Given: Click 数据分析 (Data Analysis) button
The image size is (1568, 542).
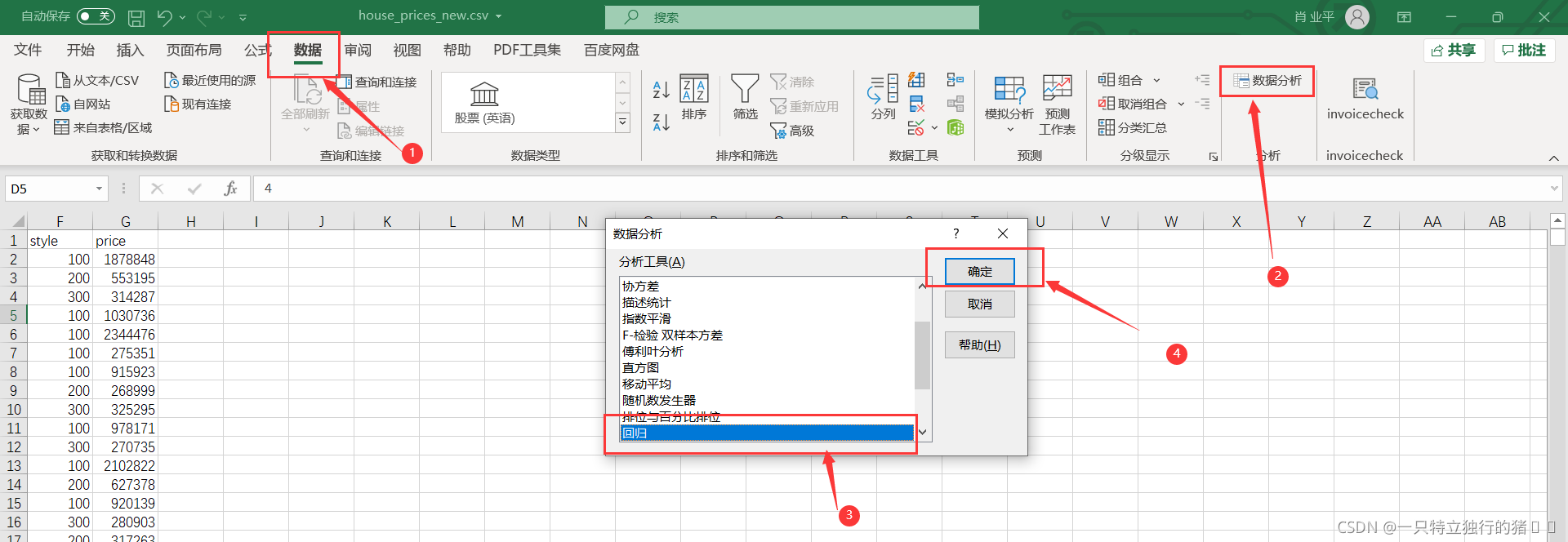Looking at the screenshot, I should click(1267, 81).
